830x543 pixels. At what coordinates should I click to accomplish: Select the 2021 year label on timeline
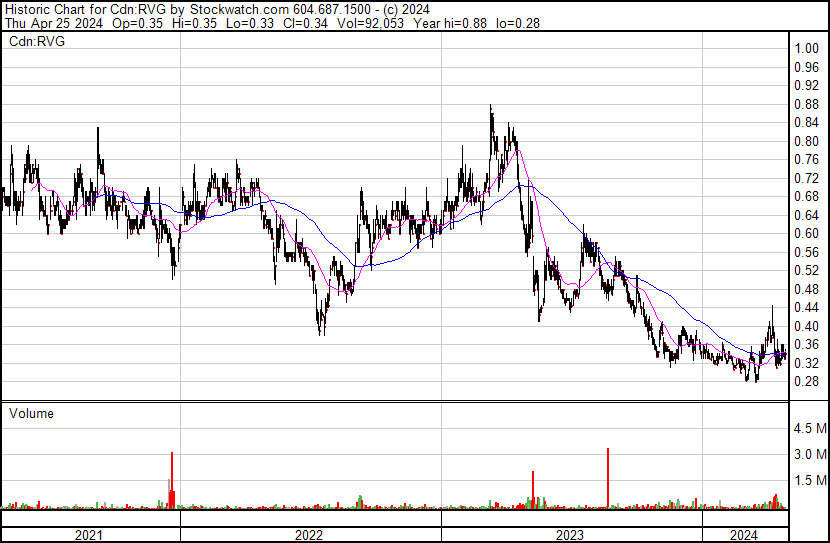(89, 535)
